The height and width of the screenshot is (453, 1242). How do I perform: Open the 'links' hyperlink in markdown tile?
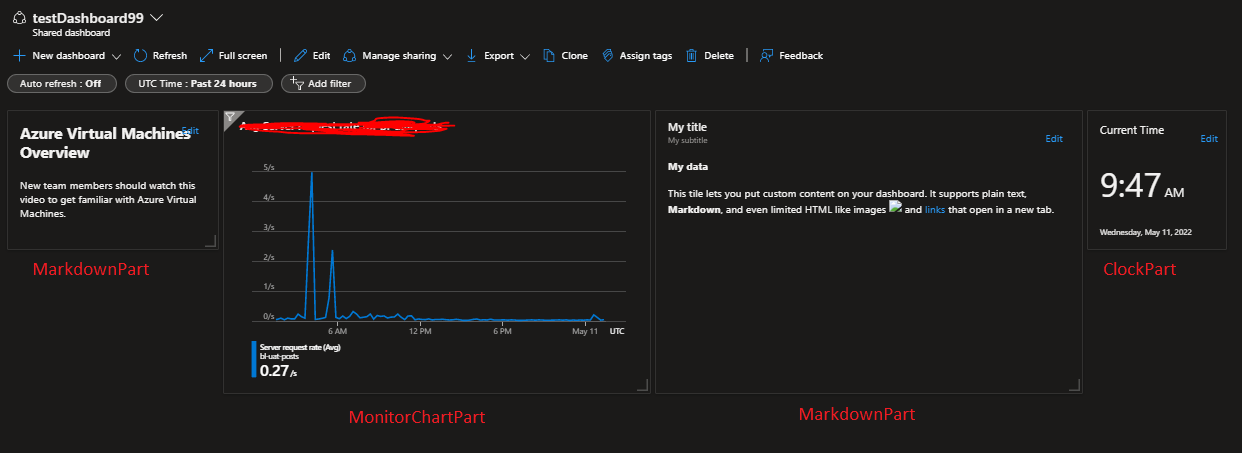[x=935, y=210]
